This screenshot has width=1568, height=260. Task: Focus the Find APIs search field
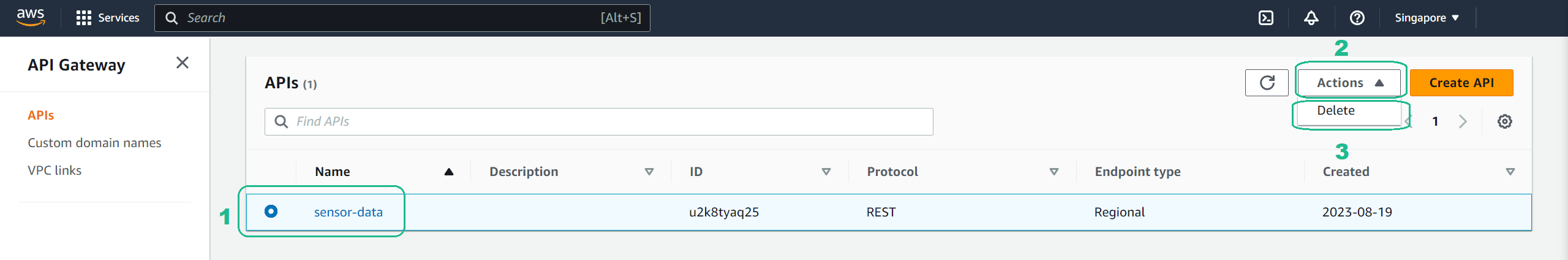(599, 121)
